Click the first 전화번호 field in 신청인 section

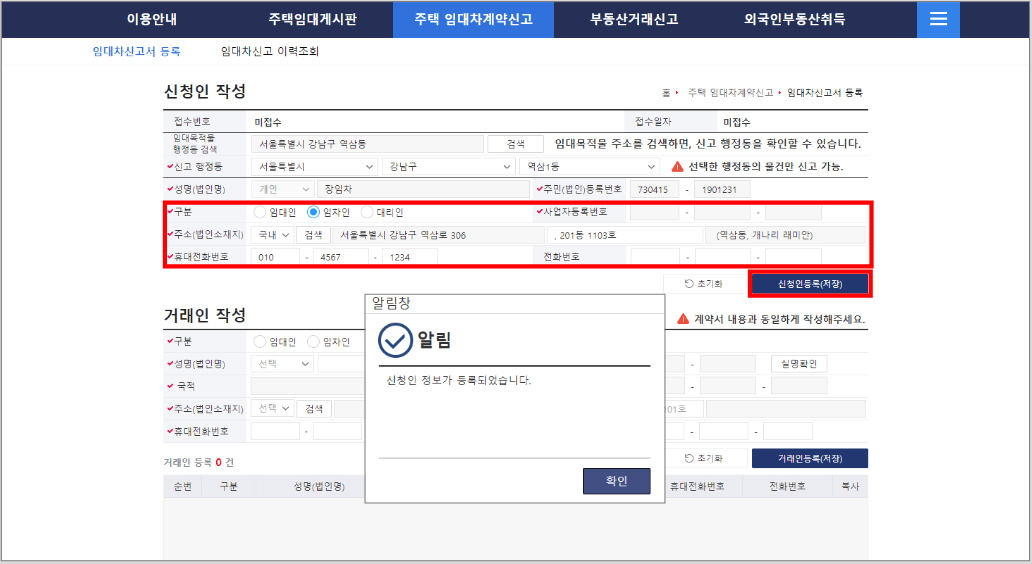tap(655, 257)
